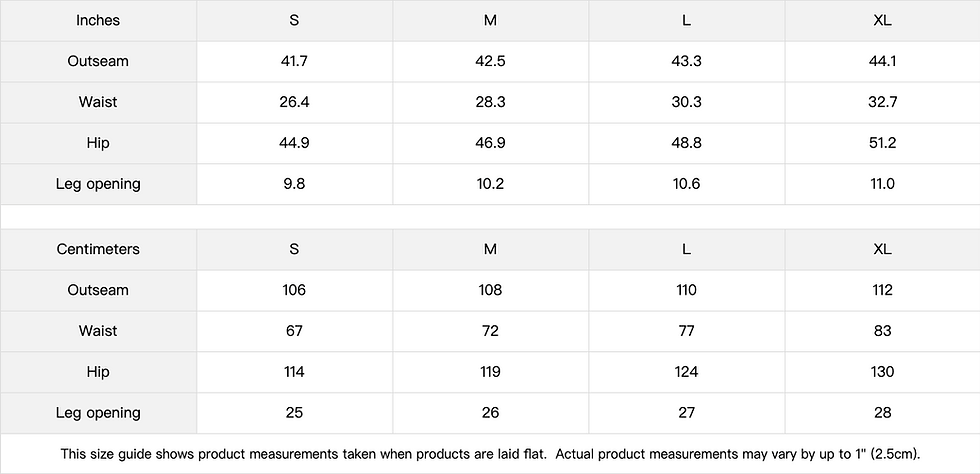
Task: Click the S column header in Inches table
Action: click(x=294, y=21)
